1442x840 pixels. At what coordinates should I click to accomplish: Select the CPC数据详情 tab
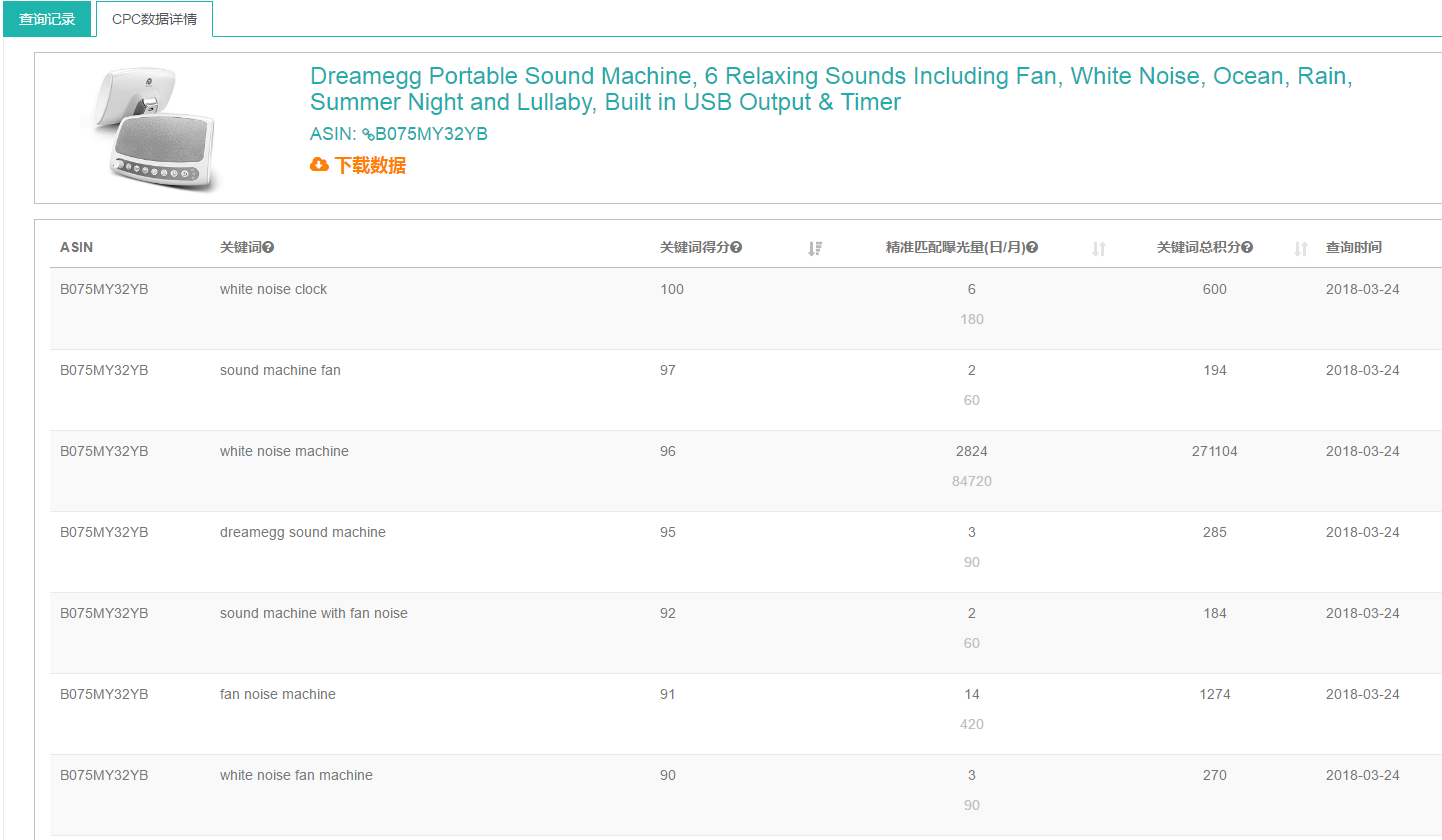coord(154,19)
